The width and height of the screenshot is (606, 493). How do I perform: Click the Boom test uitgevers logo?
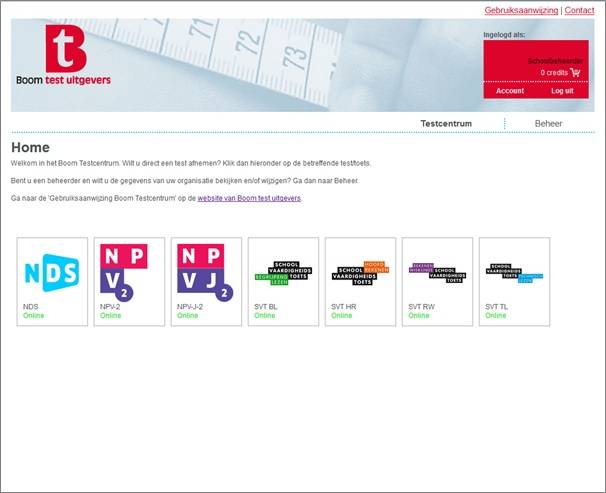pyautogui.click(x=64, y=57)
